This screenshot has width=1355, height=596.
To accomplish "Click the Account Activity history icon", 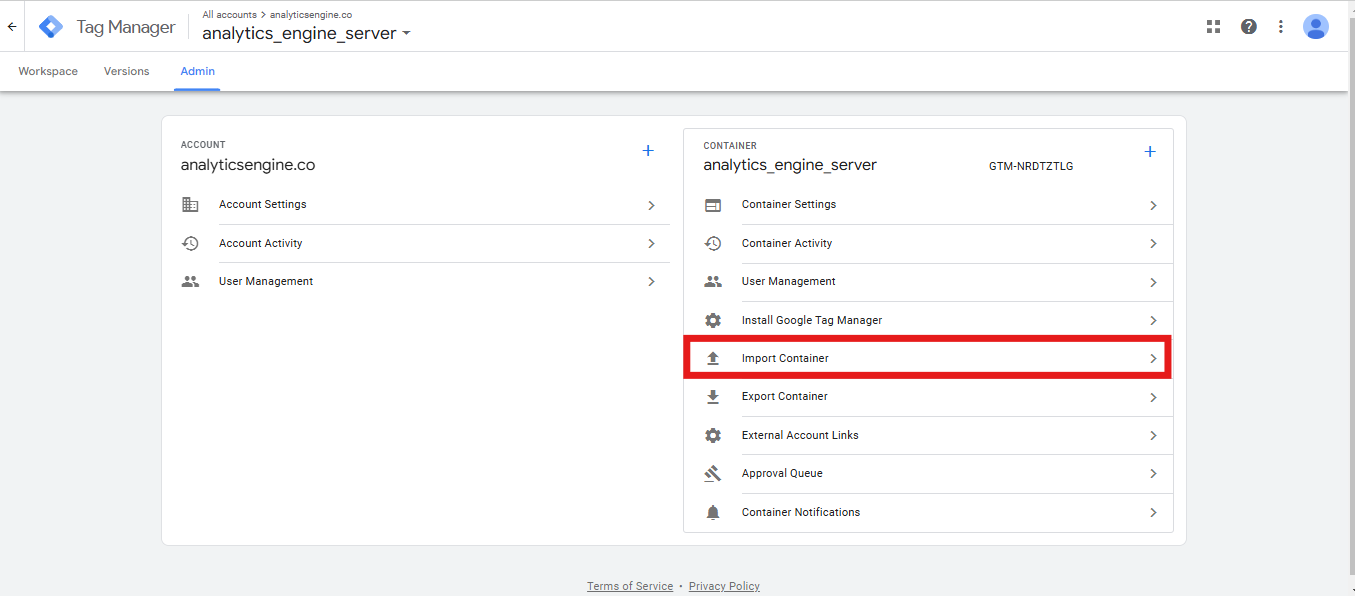I will pos(190,243).
